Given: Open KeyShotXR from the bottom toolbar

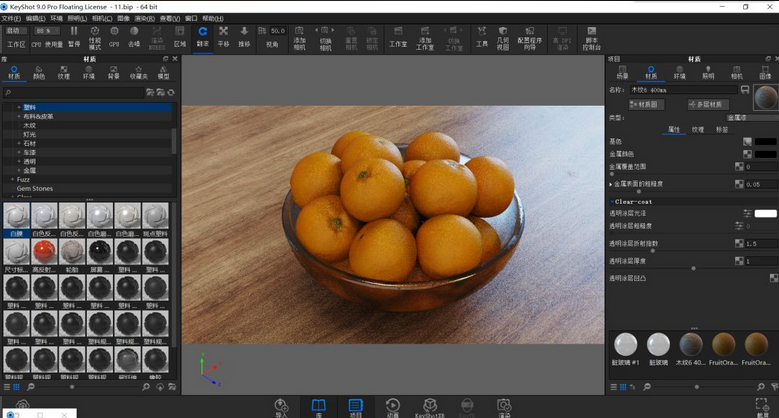Looking at the screenshot, I should 429,406.
